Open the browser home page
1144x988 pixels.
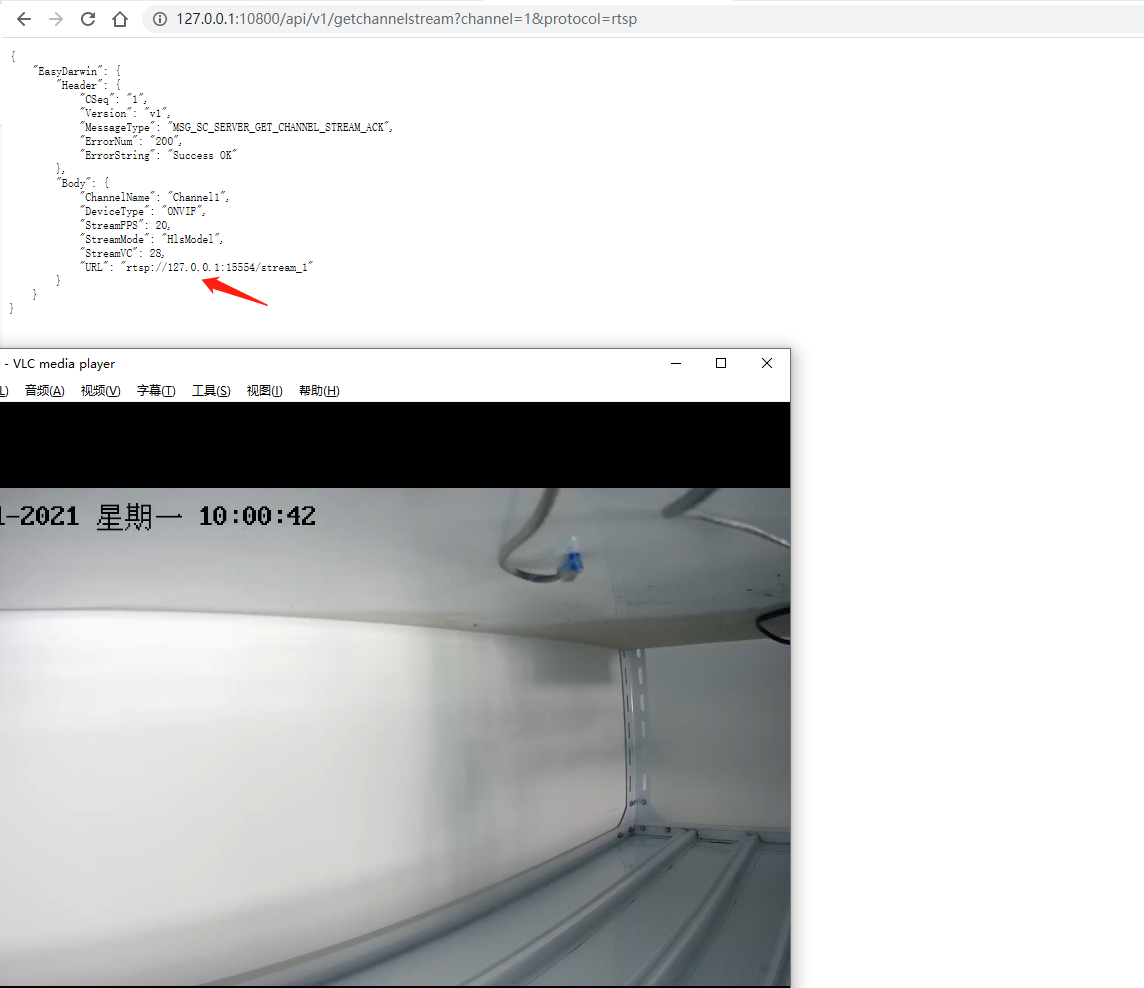coord(120,19)
